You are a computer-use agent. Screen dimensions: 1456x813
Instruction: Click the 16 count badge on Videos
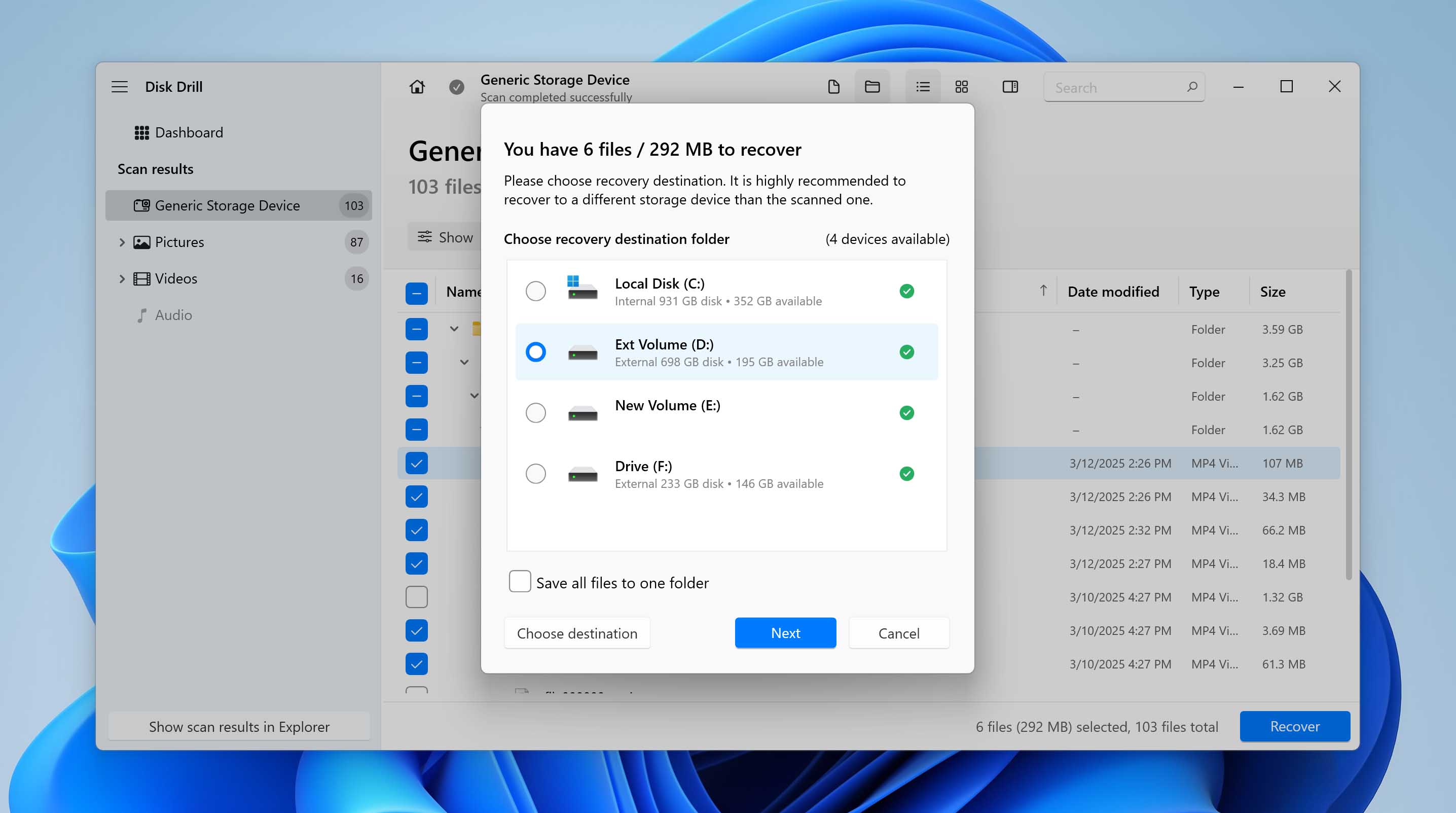click(356, 279)
